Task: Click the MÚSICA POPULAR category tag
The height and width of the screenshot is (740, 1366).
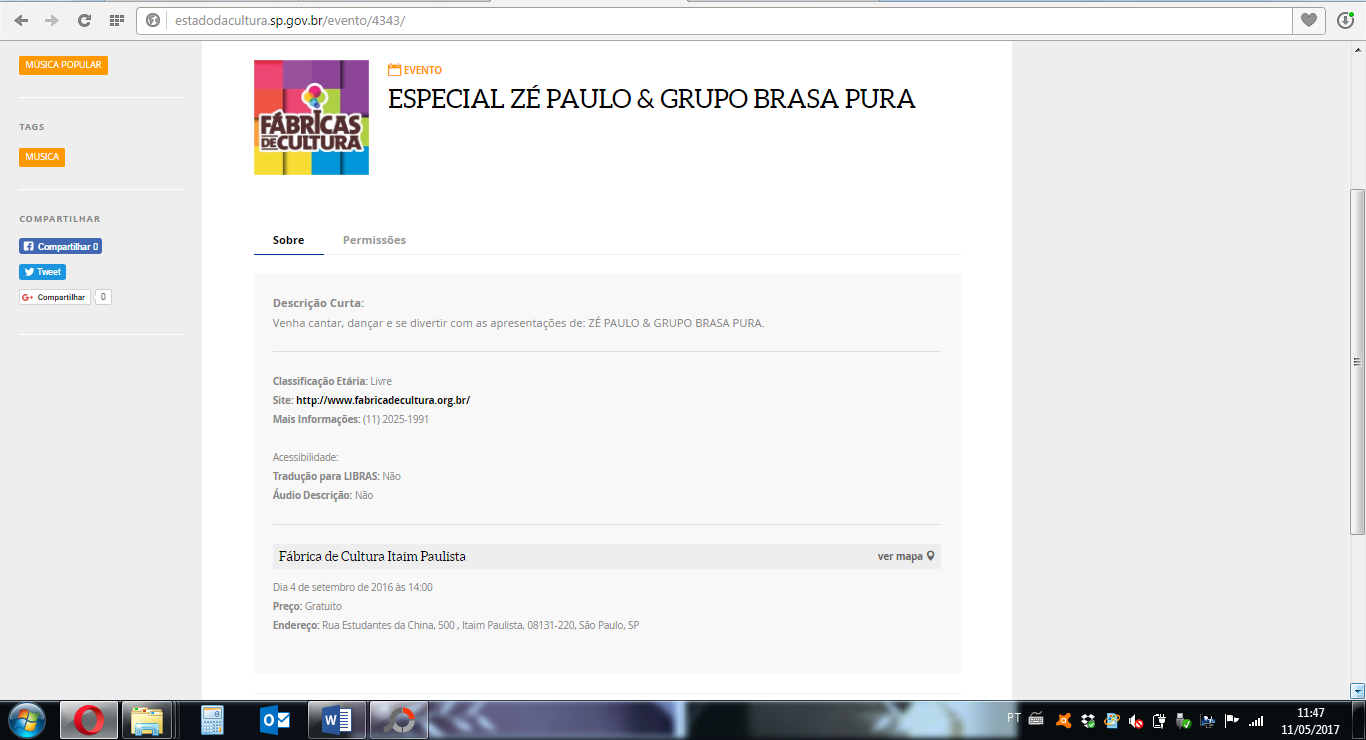Action: coord(63,65)
